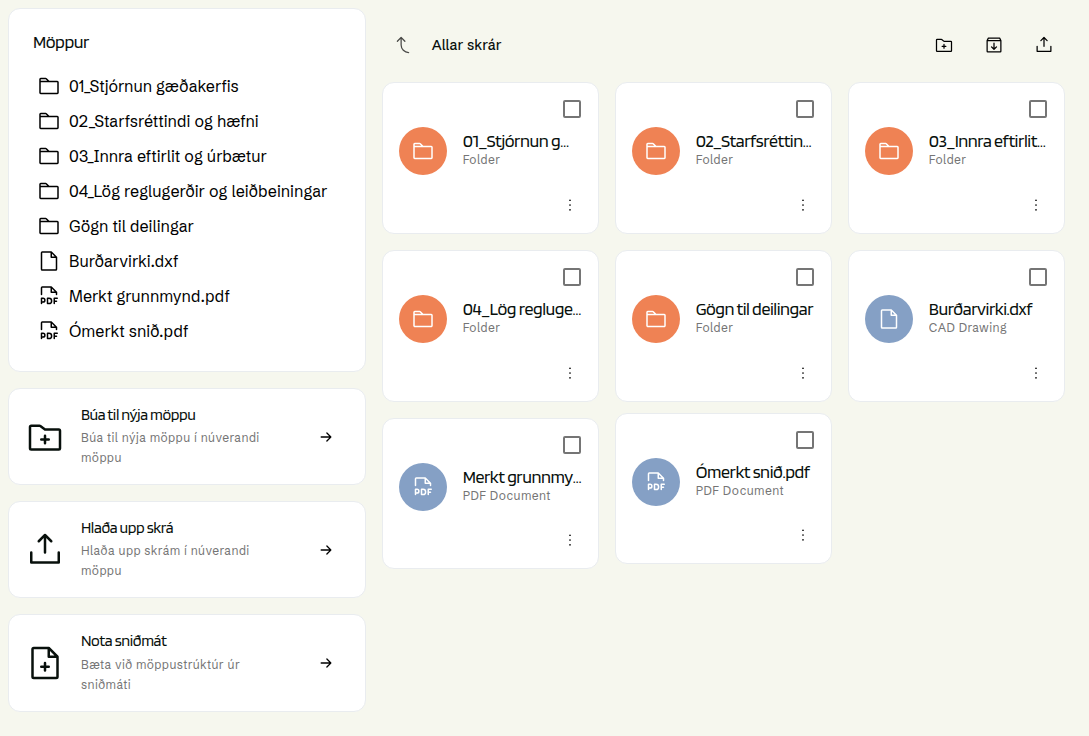The height and width of the screenshot is (736, 1089).
Task: Open the three-dot menu for Gögn til deilingar
Action: (x=803, y=373)
